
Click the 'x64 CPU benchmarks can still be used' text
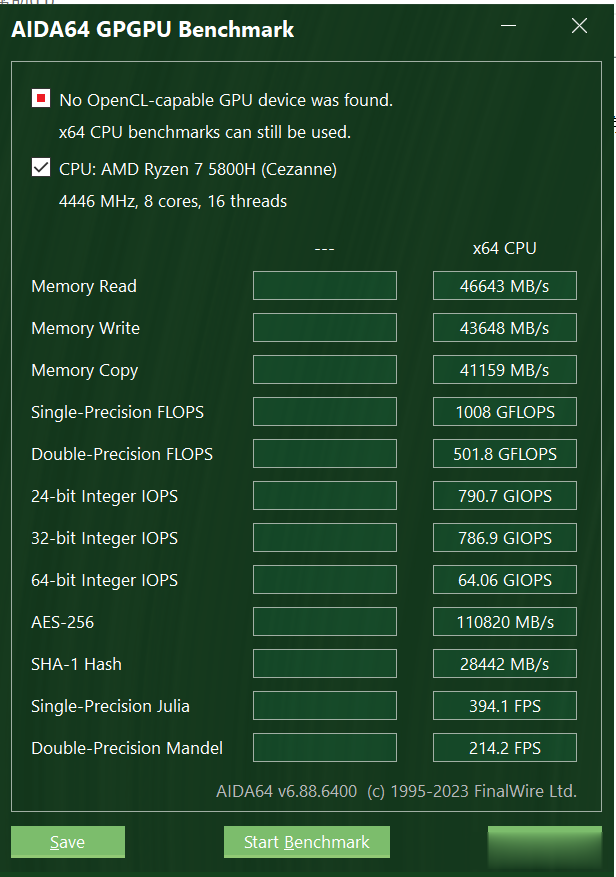tap(205, 132)
